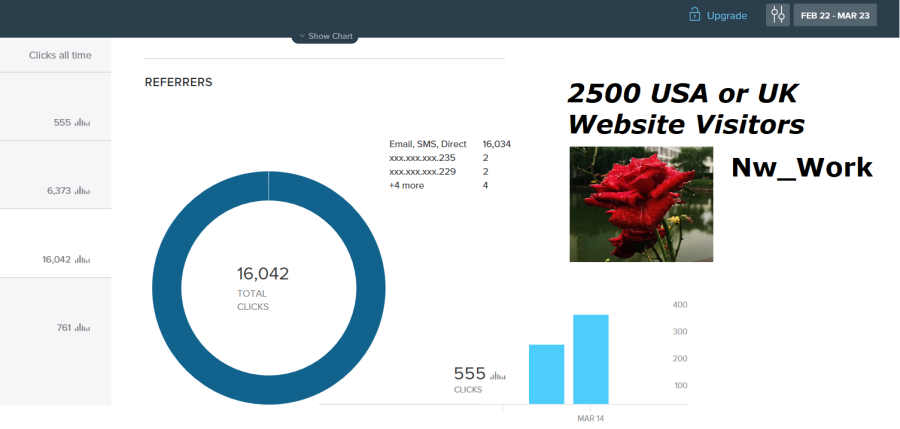
Task: Click the bar chart icon beside 555 CLICKS
Action: click(498, 376)
